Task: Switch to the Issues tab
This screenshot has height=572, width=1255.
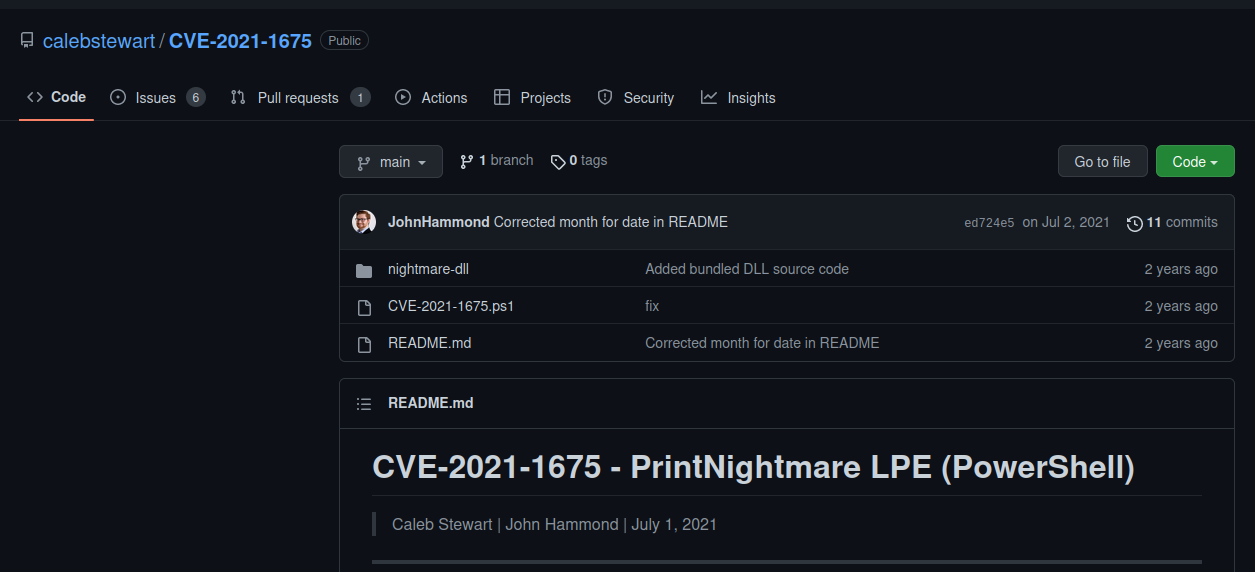Action: point(158,98)
